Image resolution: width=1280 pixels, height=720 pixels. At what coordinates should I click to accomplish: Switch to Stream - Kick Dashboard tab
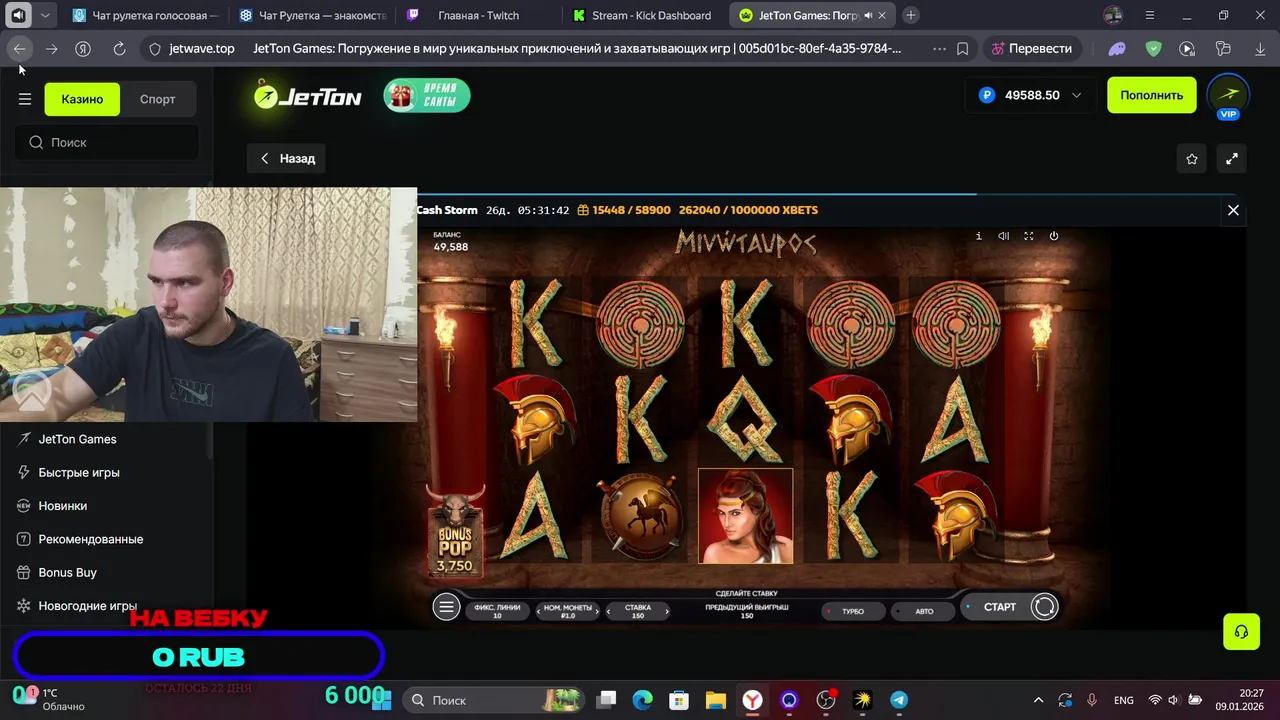(x=646, y=15)
